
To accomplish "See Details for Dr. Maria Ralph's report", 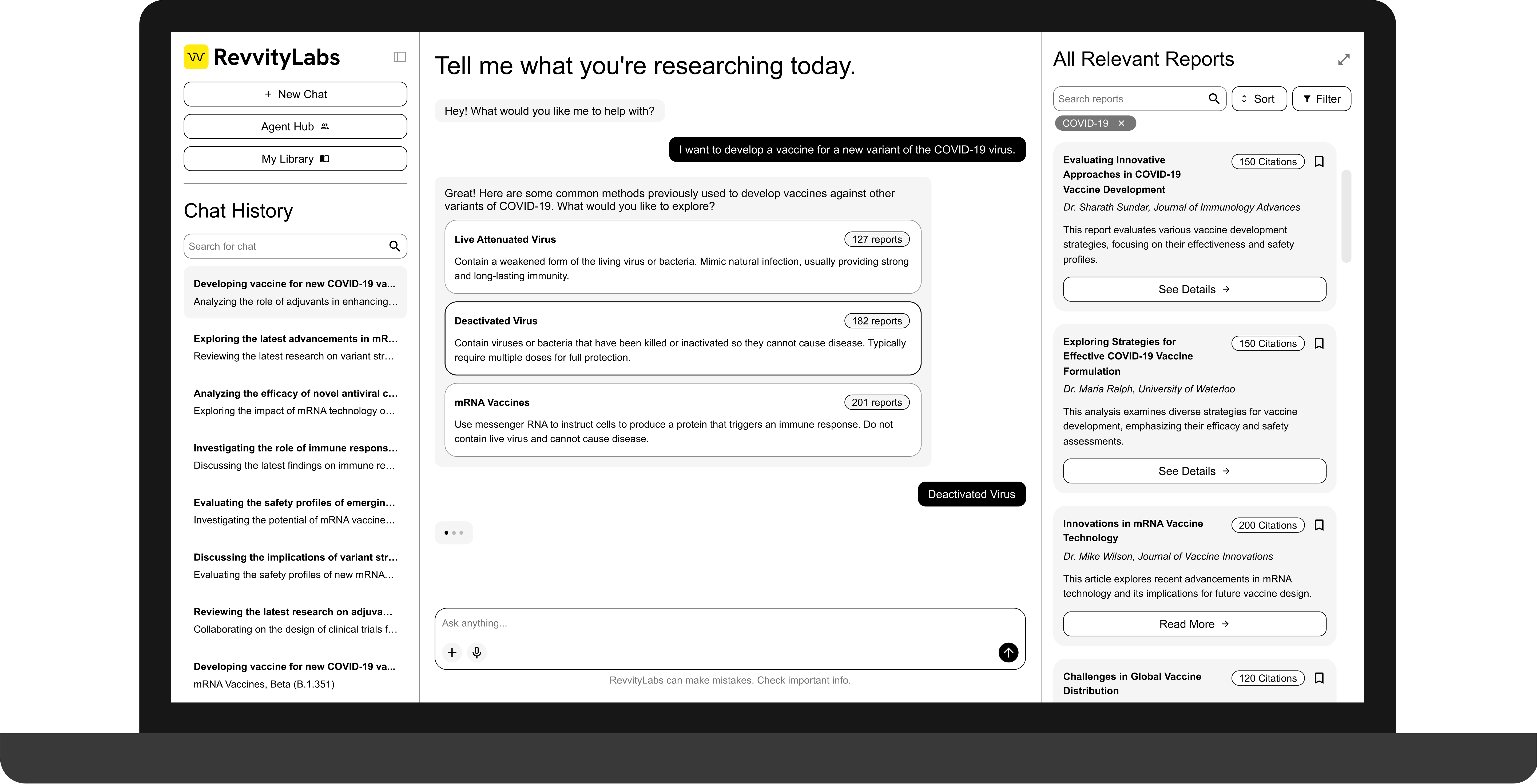I will 1194,471.
